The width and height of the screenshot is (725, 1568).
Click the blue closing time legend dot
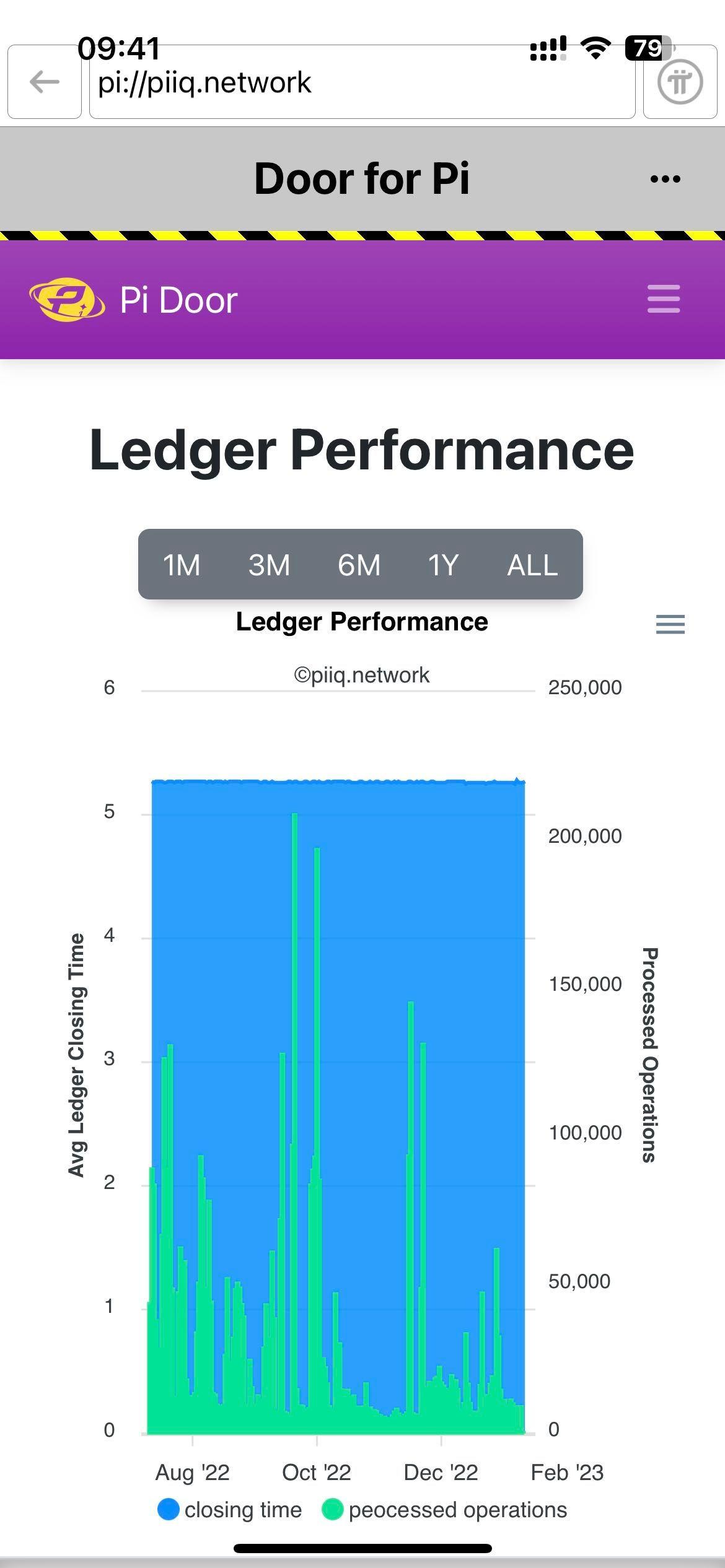pos(169,1509)
